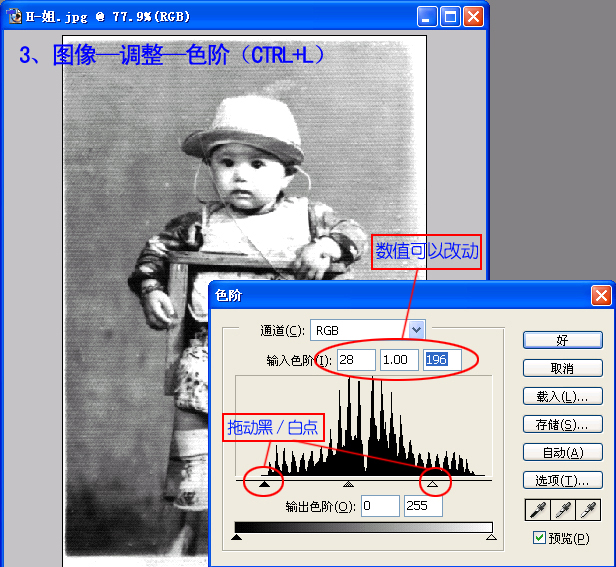Click output levels field showing 255

(x=424, y=506)
